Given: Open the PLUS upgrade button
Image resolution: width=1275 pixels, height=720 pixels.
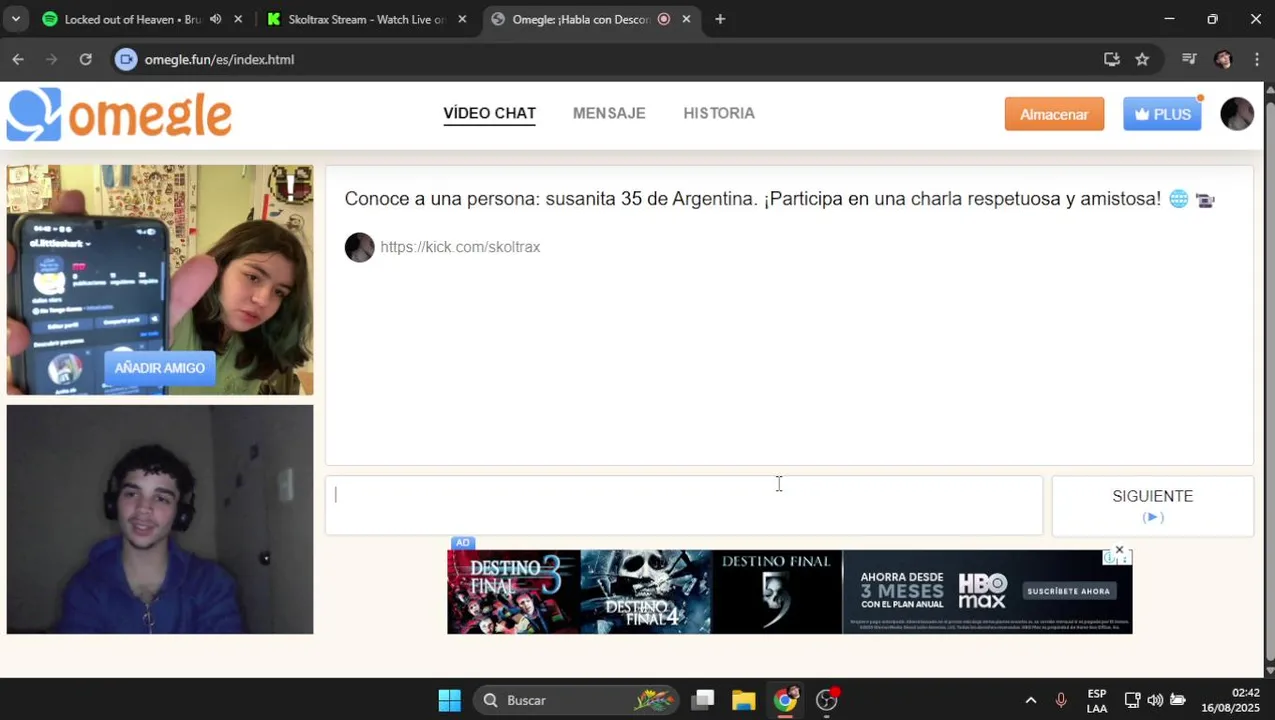Looking at the screenshot, I should (1162, 114).
